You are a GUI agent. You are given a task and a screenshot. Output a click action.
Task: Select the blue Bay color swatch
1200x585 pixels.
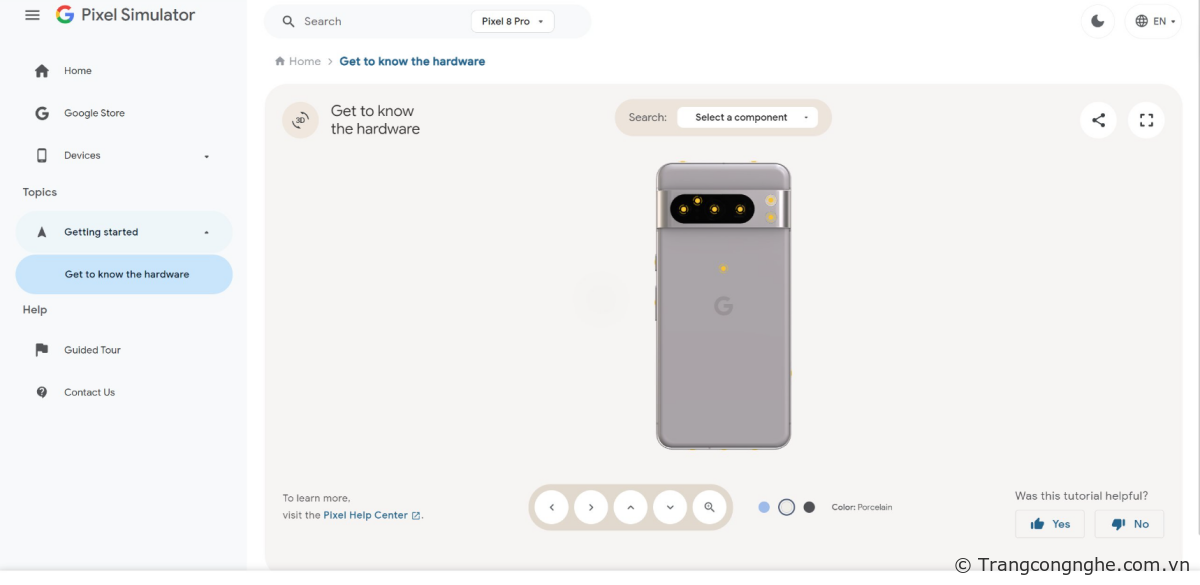point(764,507)
